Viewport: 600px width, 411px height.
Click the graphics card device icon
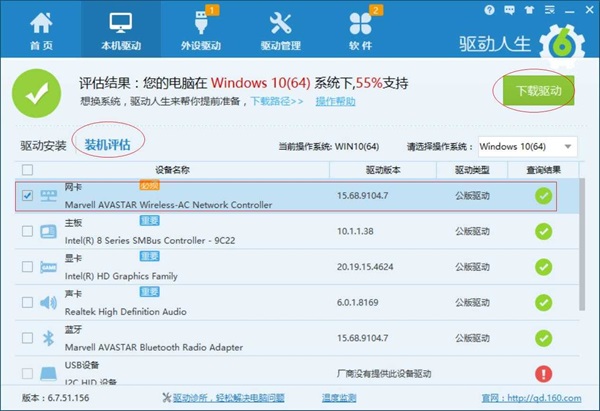(49, 267)
